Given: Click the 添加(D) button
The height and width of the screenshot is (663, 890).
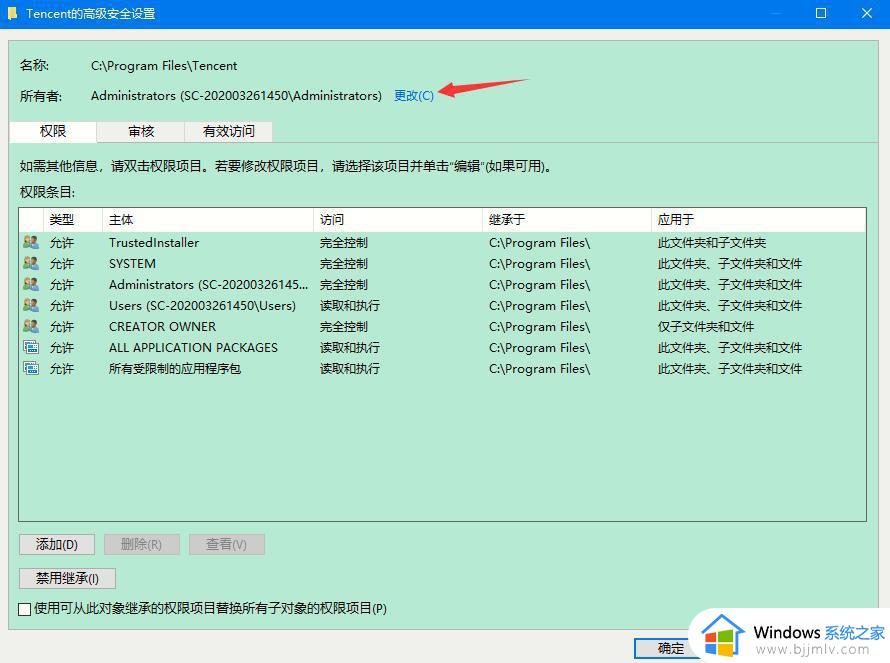Looking at the screenshot, I should [x=57, y=545].
